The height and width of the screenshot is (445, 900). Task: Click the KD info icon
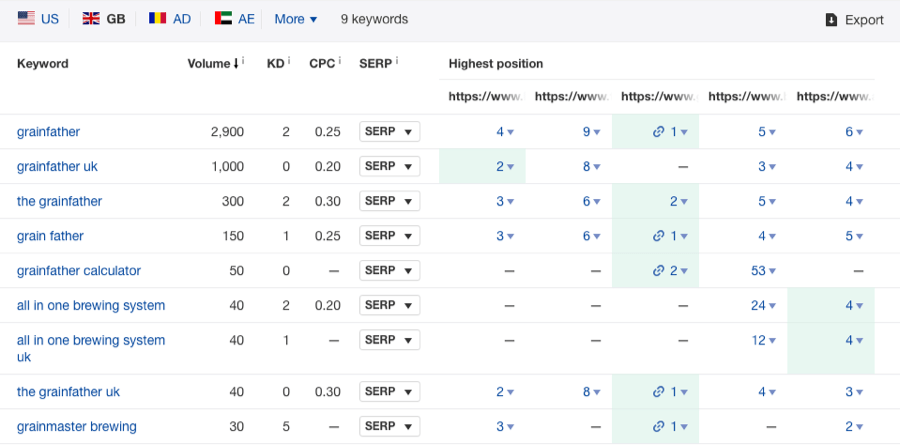coord(289,62)
